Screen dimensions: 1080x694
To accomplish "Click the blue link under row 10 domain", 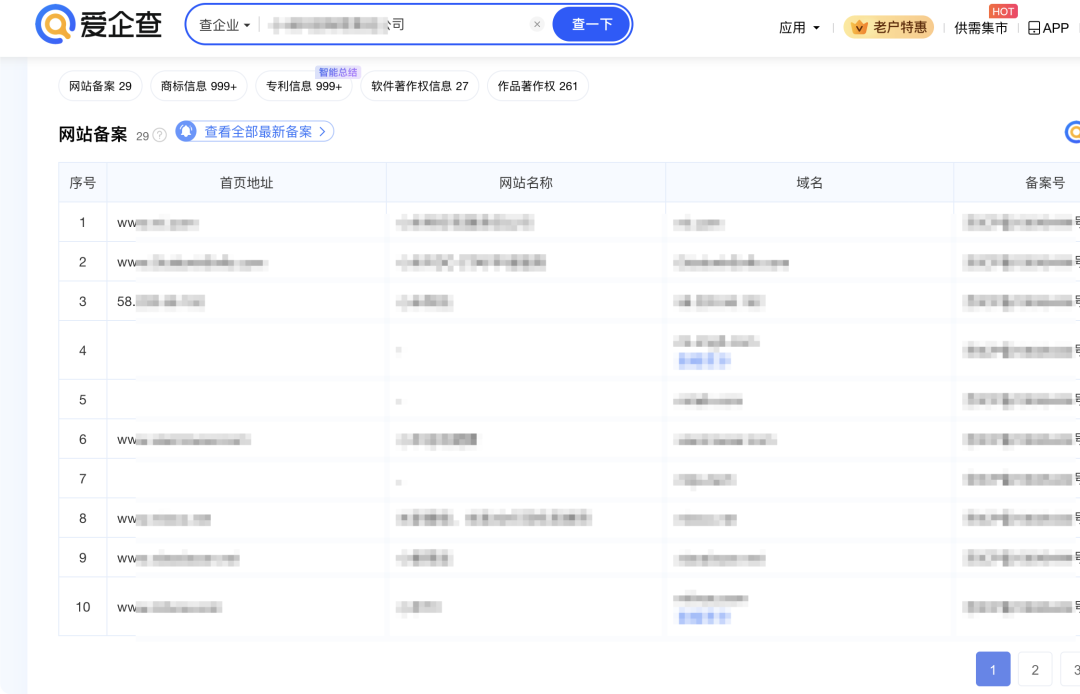I will (704, 618).
